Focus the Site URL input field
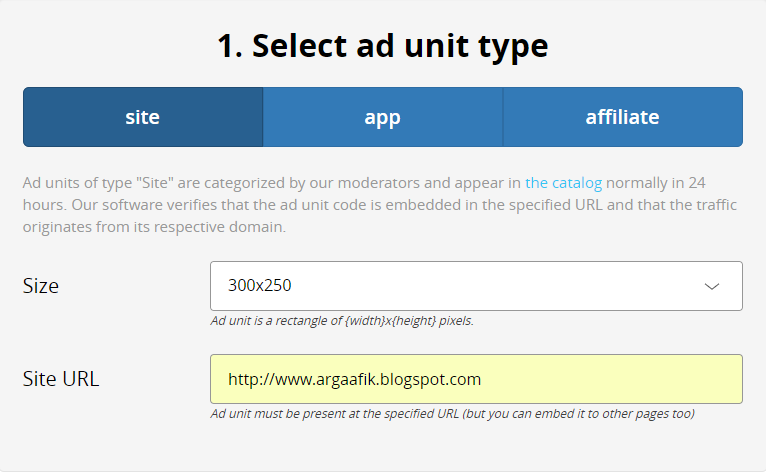Viewport: 766px width, 474px height. (x=476, y=379)
